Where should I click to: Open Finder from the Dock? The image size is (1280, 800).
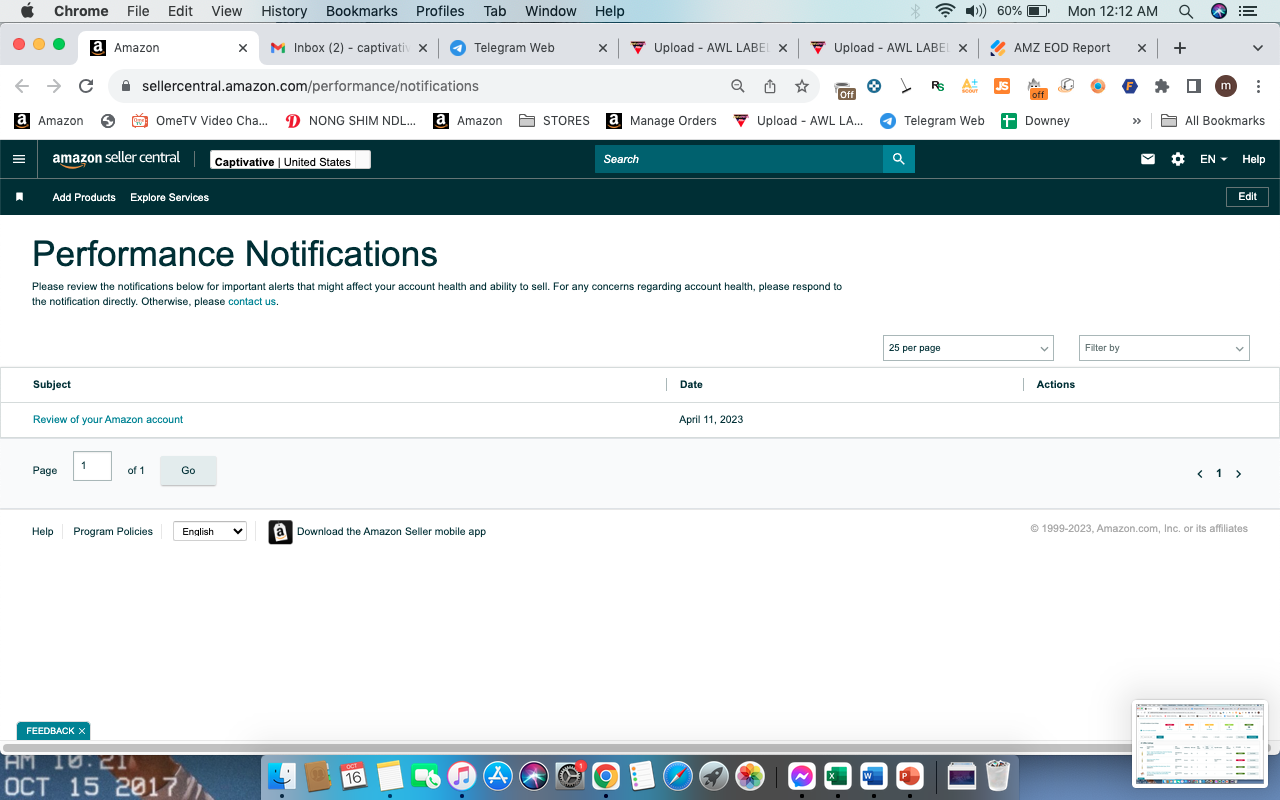coord(283,775)
